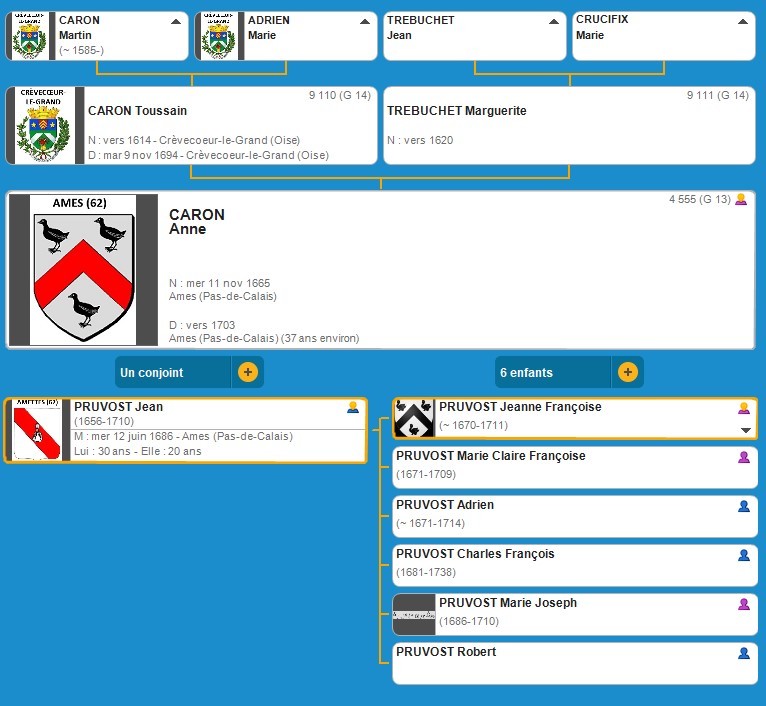The width and height of the screenshot is (766, 706).
Task: Expand descendants arrow for PRUVOST Jeanne Françoise
Action: coord(744,430)
